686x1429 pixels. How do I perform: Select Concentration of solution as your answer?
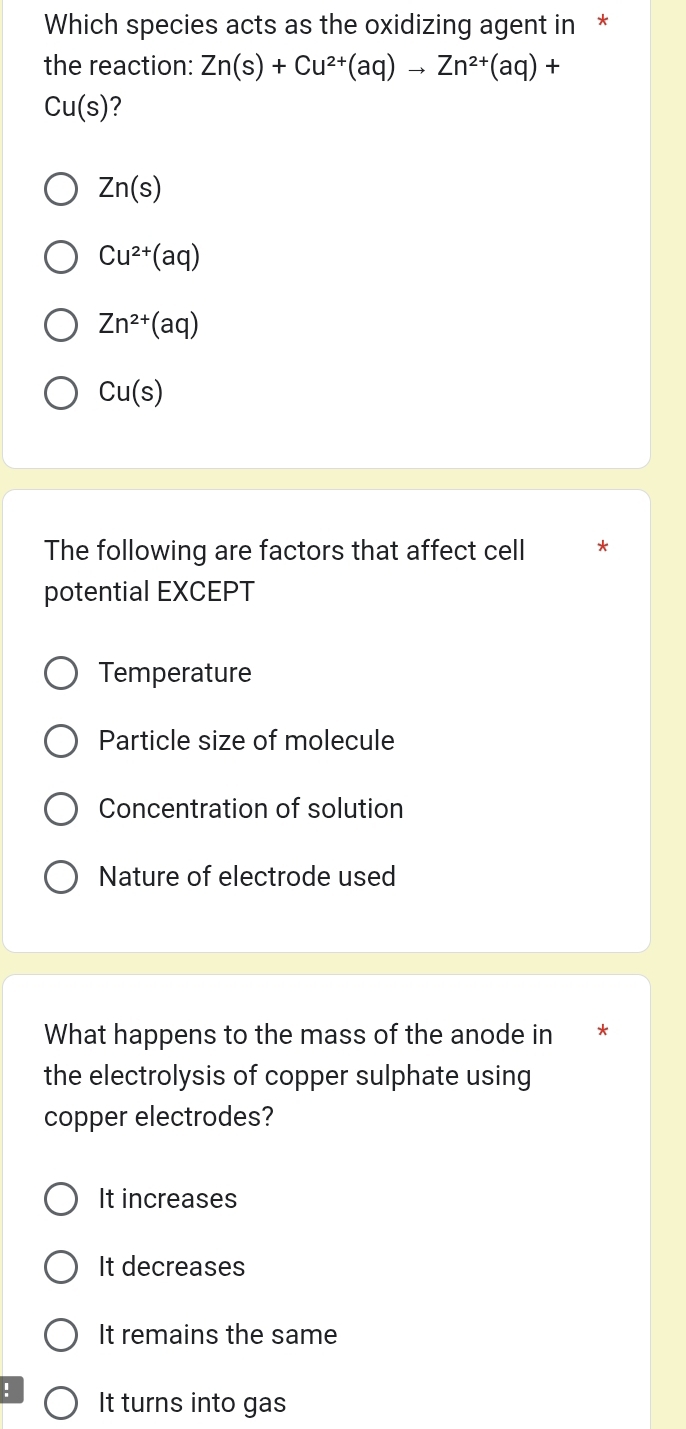coord(61,809)
